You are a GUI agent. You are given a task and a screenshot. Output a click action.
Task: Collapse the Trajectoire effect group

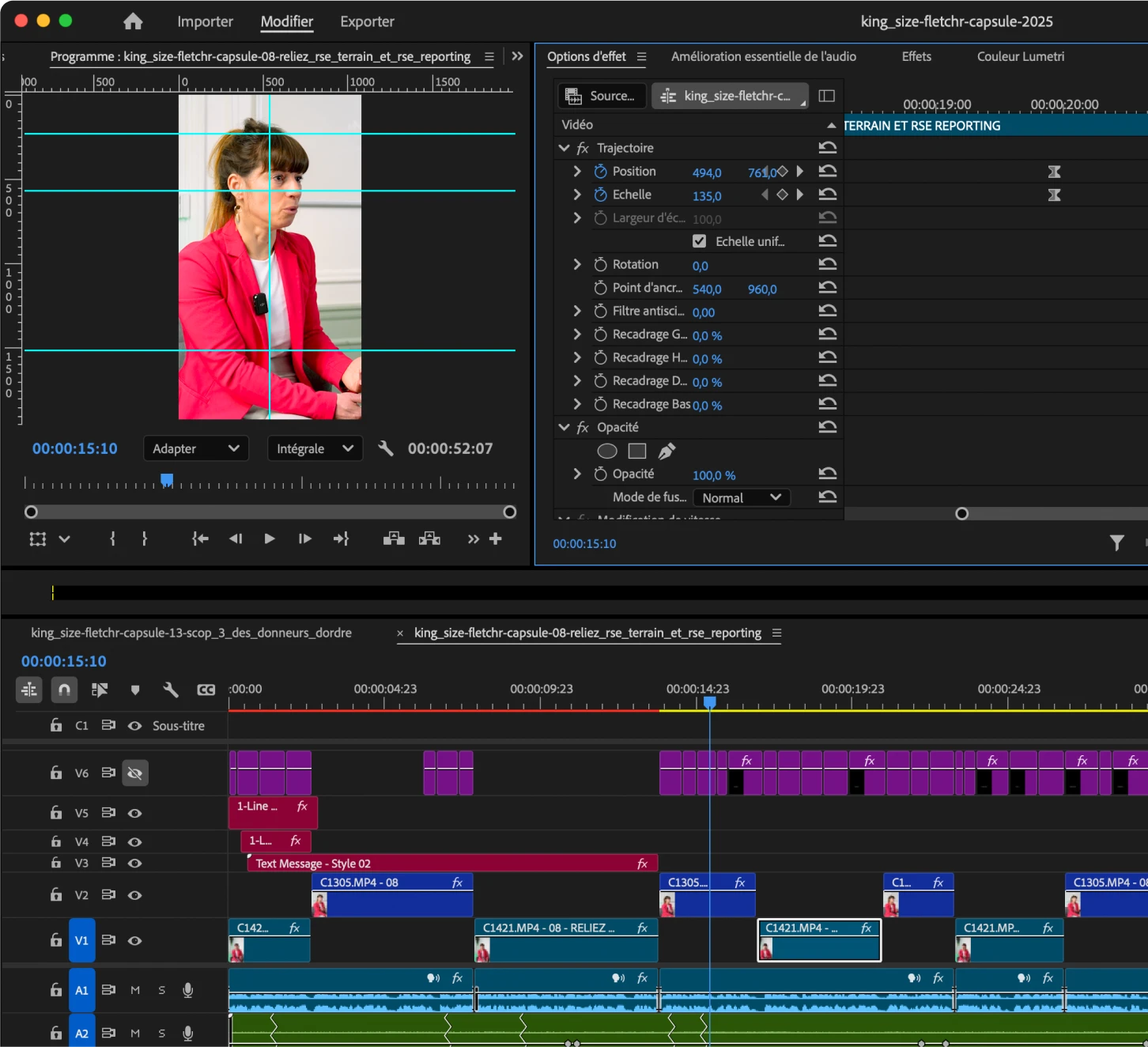564,148
